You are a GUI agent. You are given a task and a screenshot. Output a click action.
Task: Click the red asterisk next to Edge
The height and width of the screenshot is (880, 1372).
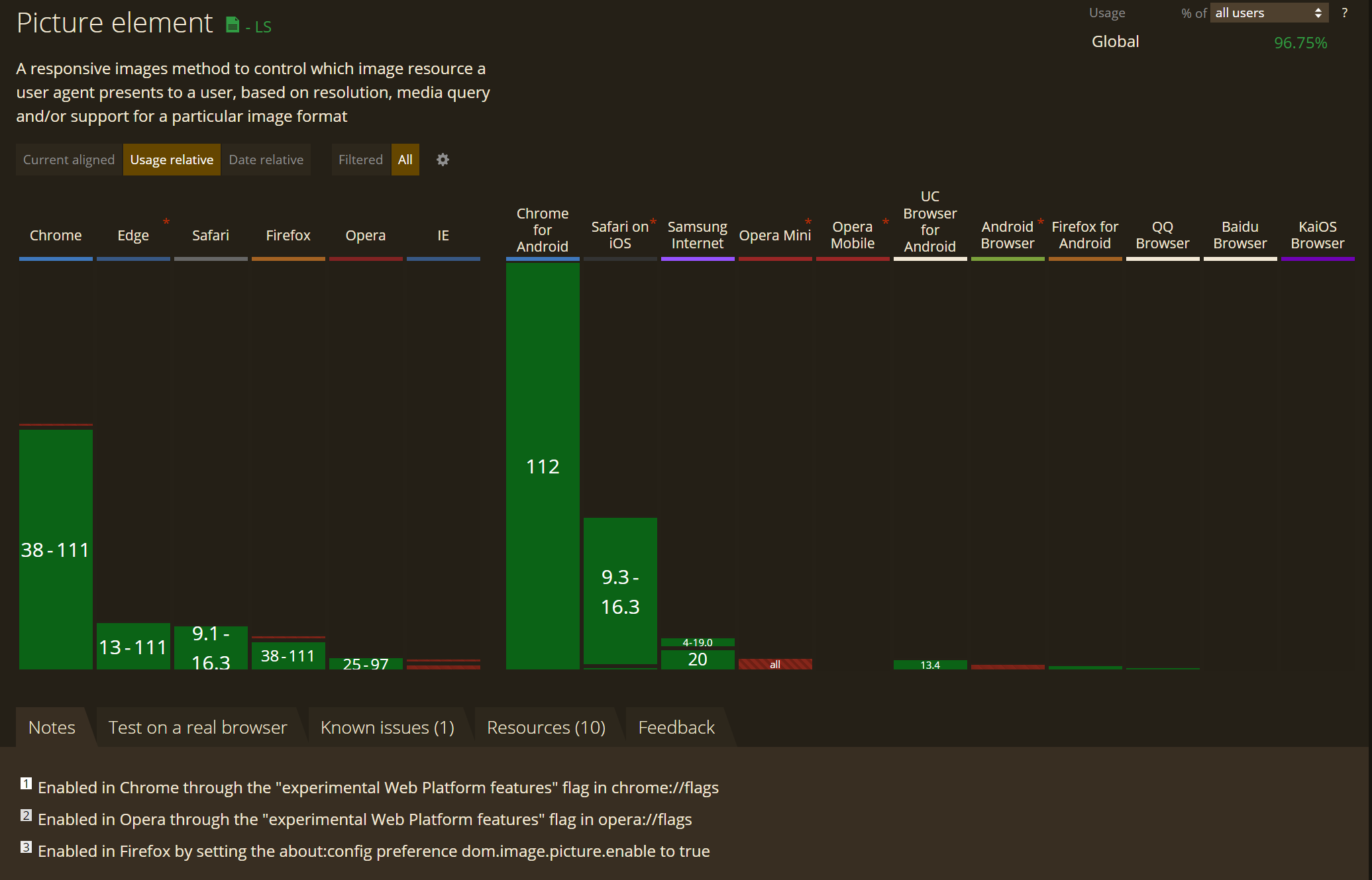166,222
